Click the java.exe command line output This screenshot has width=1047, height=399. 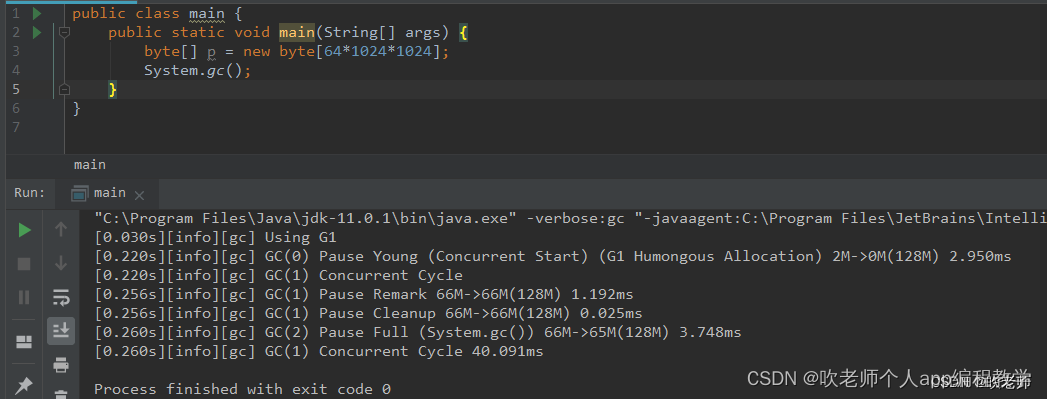pos(570,218)
